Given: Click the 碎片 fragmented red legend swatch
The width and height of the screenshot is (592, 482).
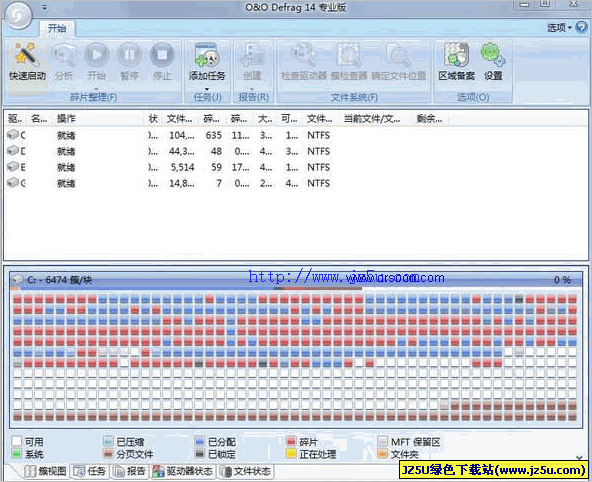Looking at the screenshot, I should click(291, 441).
